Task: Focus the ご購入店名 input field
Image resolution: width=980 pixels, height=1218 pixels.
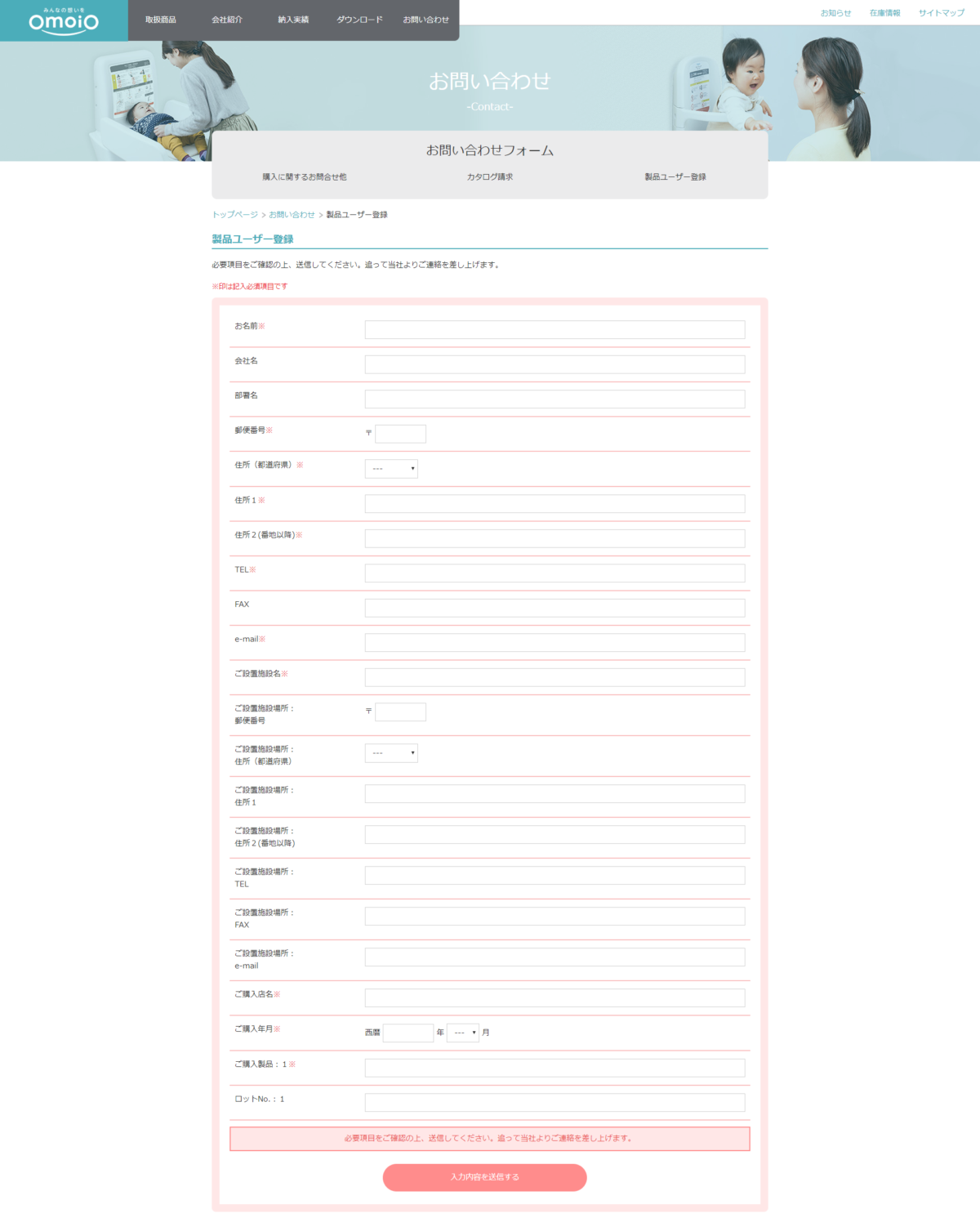Action: click(555, 997)
